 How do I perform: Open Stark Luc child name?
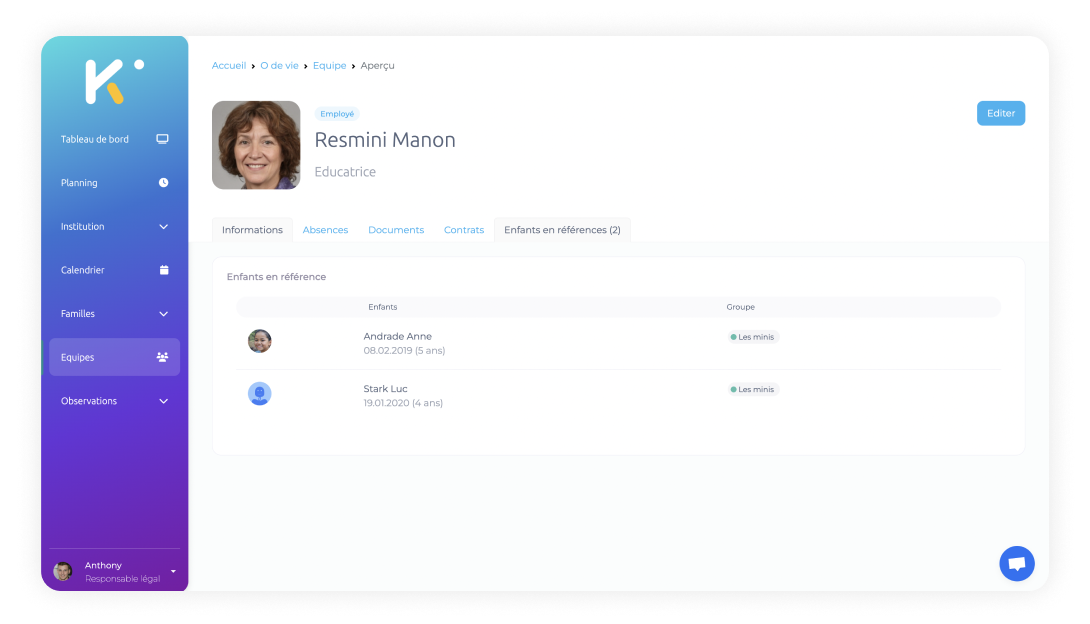click(385, 389)
